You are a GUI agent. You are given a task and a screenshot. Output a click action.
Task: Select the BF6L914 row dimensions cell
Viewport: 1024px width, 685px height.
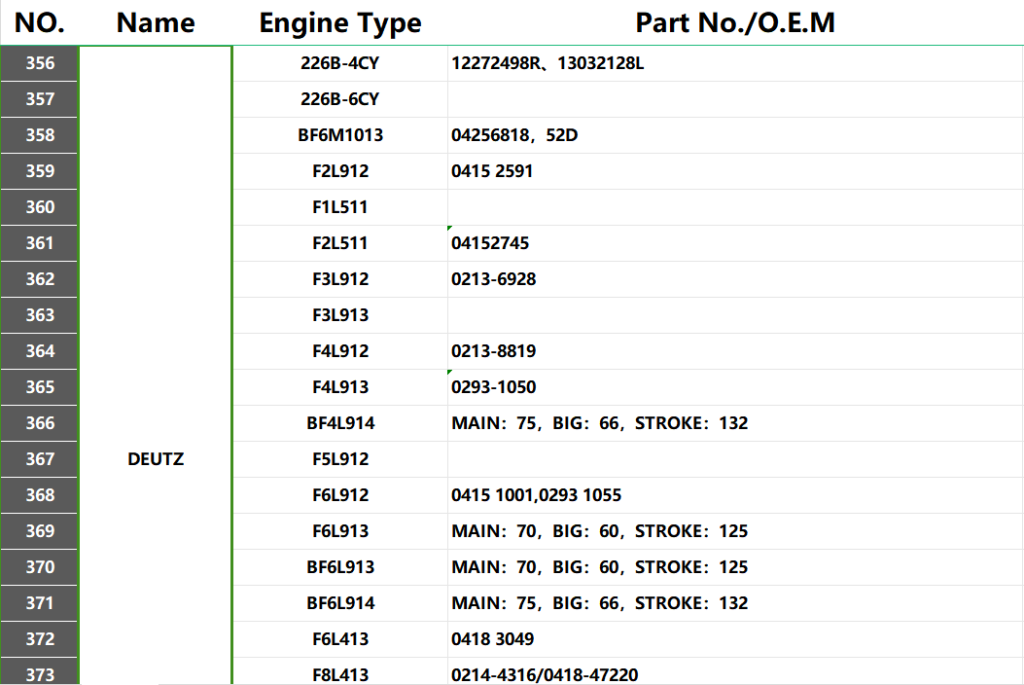(x=735, y=603)
